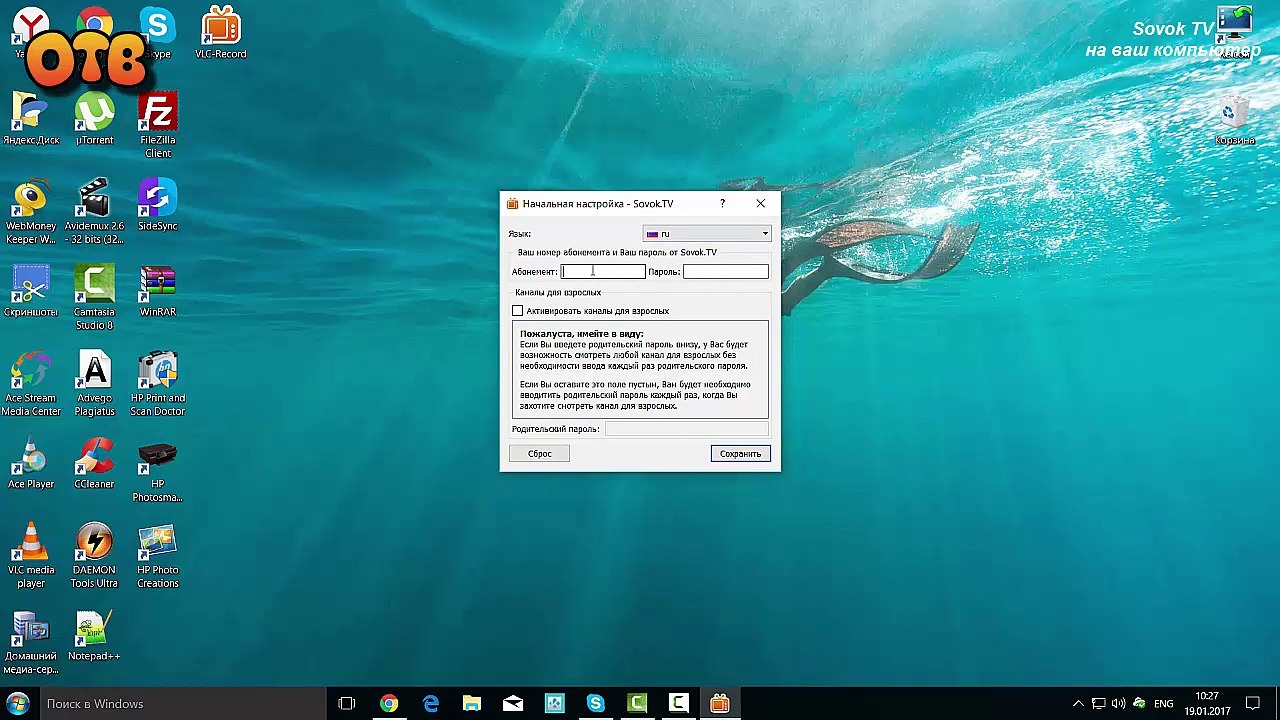
Task: Open Notepad++ desktop icon
Action: [94, 632]
